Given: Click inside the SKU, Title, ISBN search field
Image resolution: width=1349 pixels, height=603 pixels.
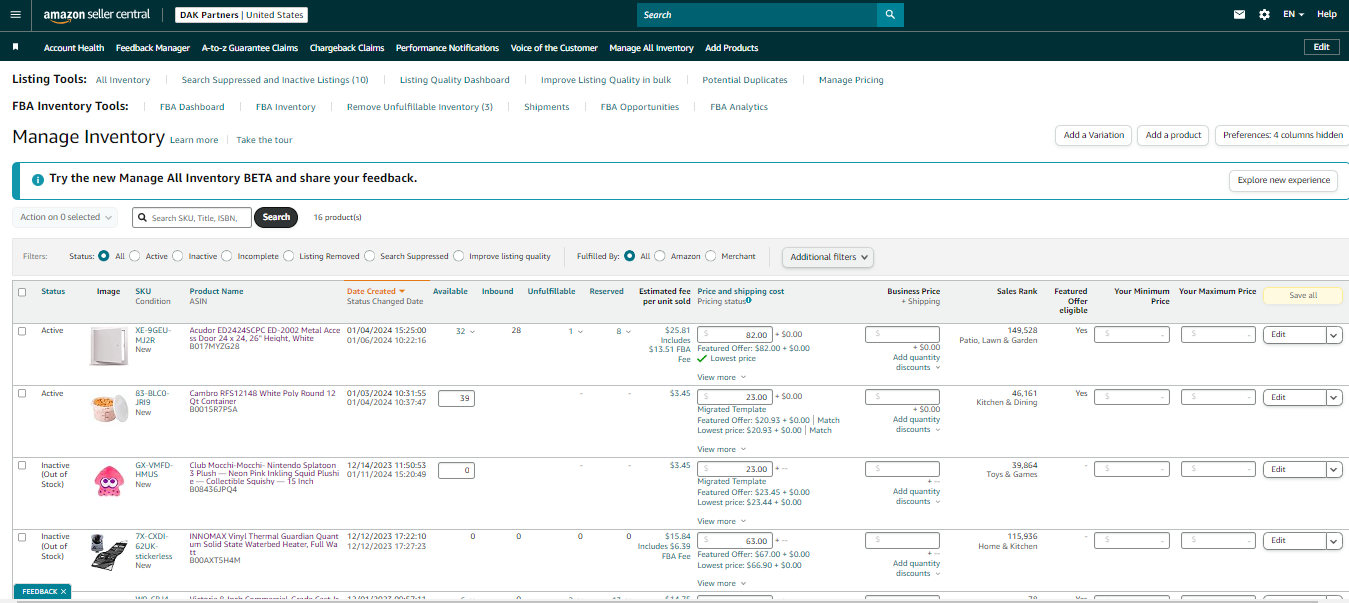Looking at the screenshot, I should [192, 217].
